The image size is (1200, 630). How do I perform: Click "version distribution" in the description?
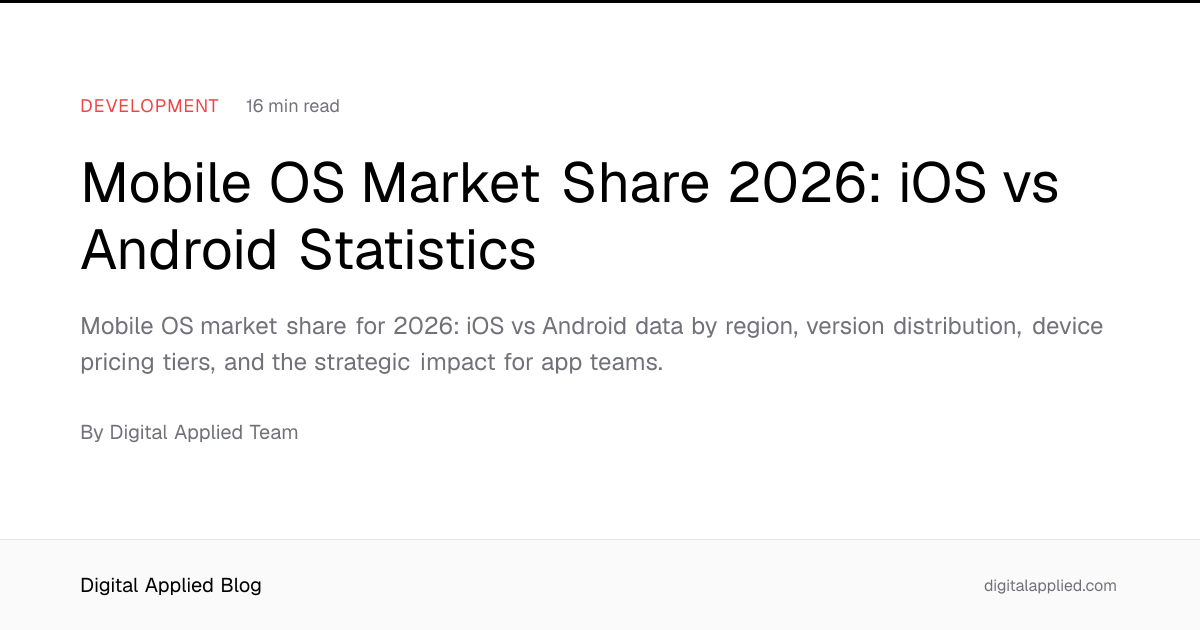[x=913, y=327]
